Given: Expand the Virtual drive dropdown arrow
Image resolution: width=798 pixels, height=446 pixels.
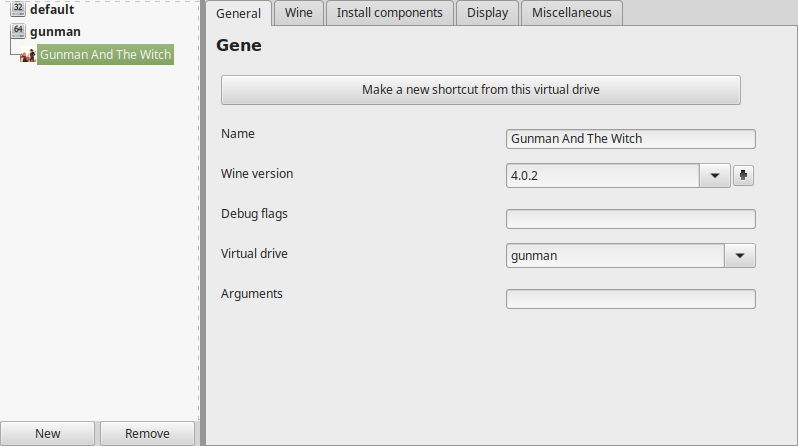Looking at the screenshot, I should 739,256.
